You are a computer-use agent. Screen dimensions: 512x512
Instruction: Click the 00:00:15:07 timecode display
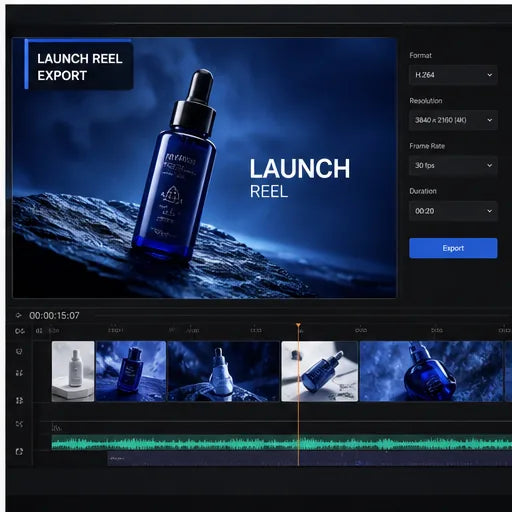pyautogui.click(x=54, y=316)
